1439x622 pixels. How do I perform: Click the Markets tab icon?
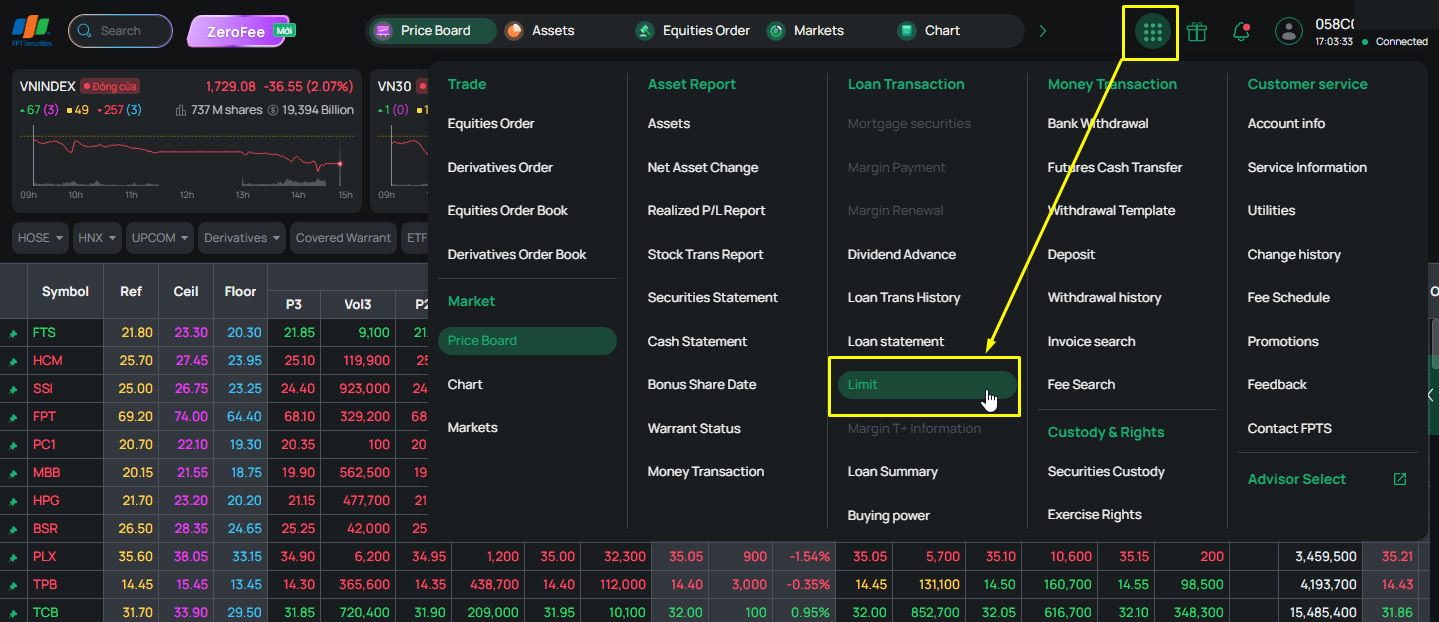pyautogui.click(x=776, y=31)
